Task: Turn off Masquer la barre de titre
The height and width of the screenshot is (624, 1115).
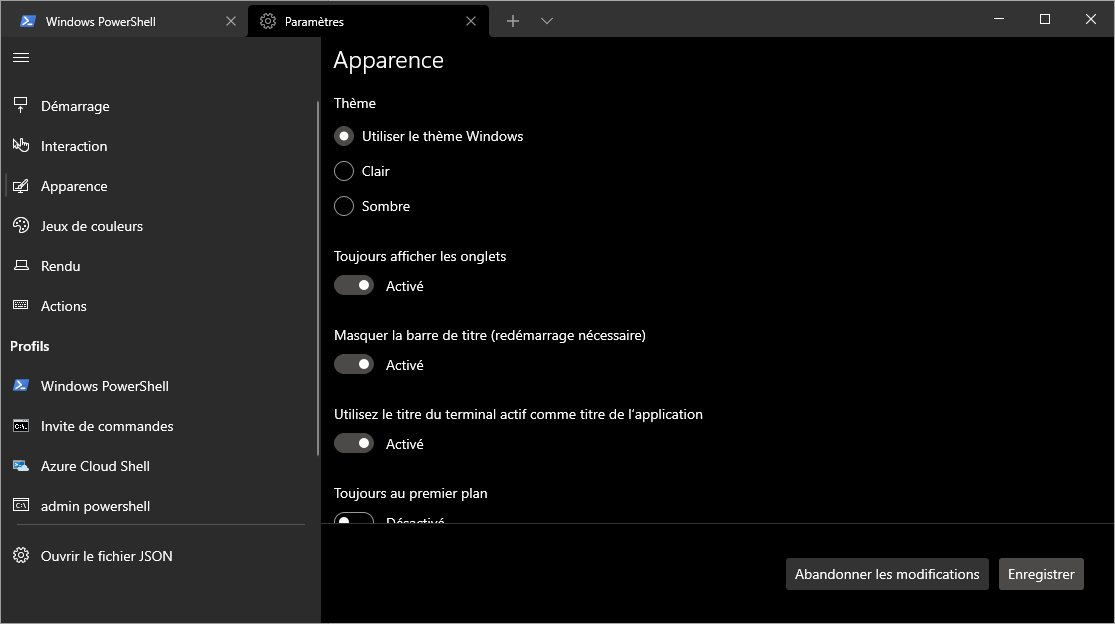Action: pyautogui.click(x=354, y=365)
